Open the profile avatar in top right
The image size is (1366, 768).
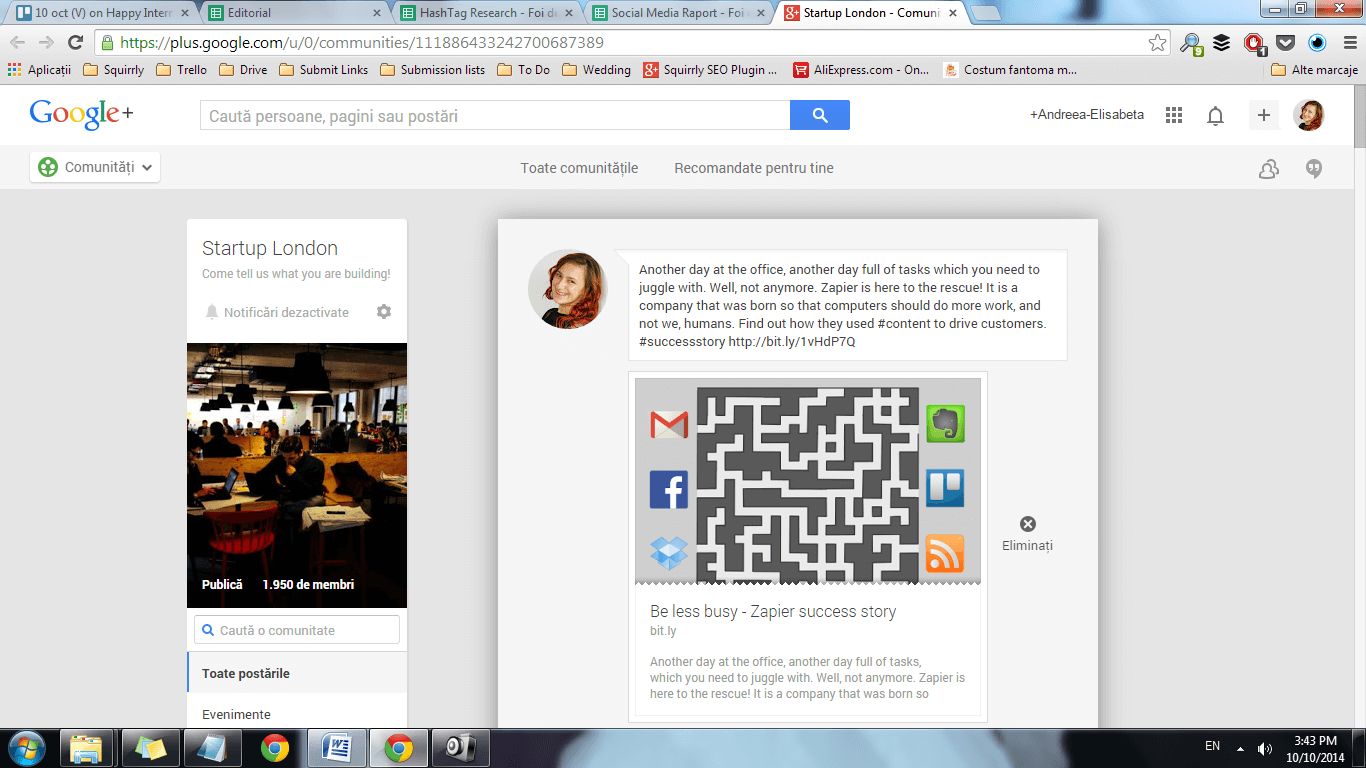(1309, 115)
